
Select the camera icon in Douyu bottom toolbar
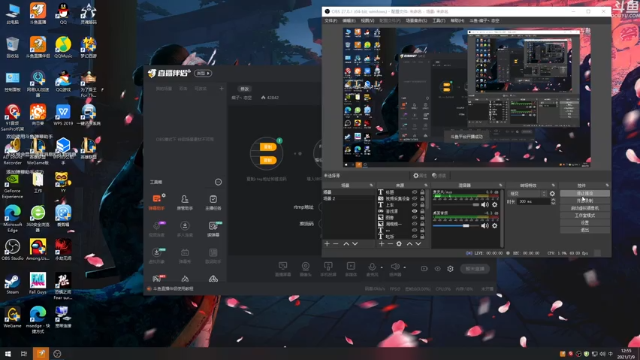tap(305, 269)
